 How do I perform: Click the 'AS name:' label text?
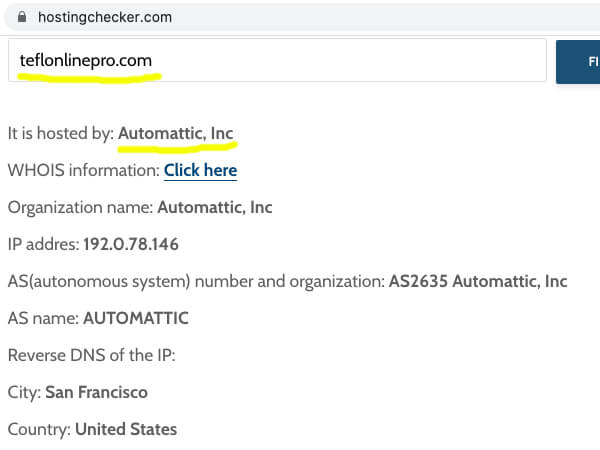(43, 318)
